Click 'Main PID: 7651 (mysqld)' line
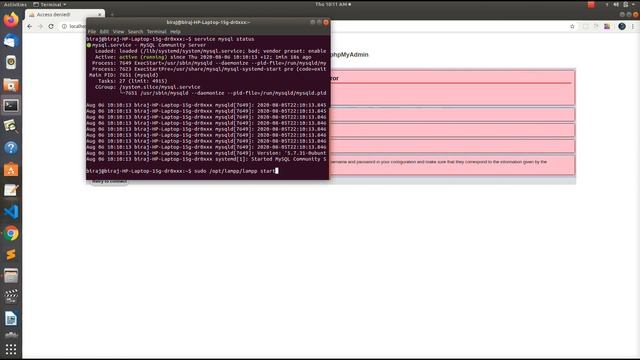Image resolution: width=640 pixels, height=360 pixels. pyautogui.click(x=124, y=75)
